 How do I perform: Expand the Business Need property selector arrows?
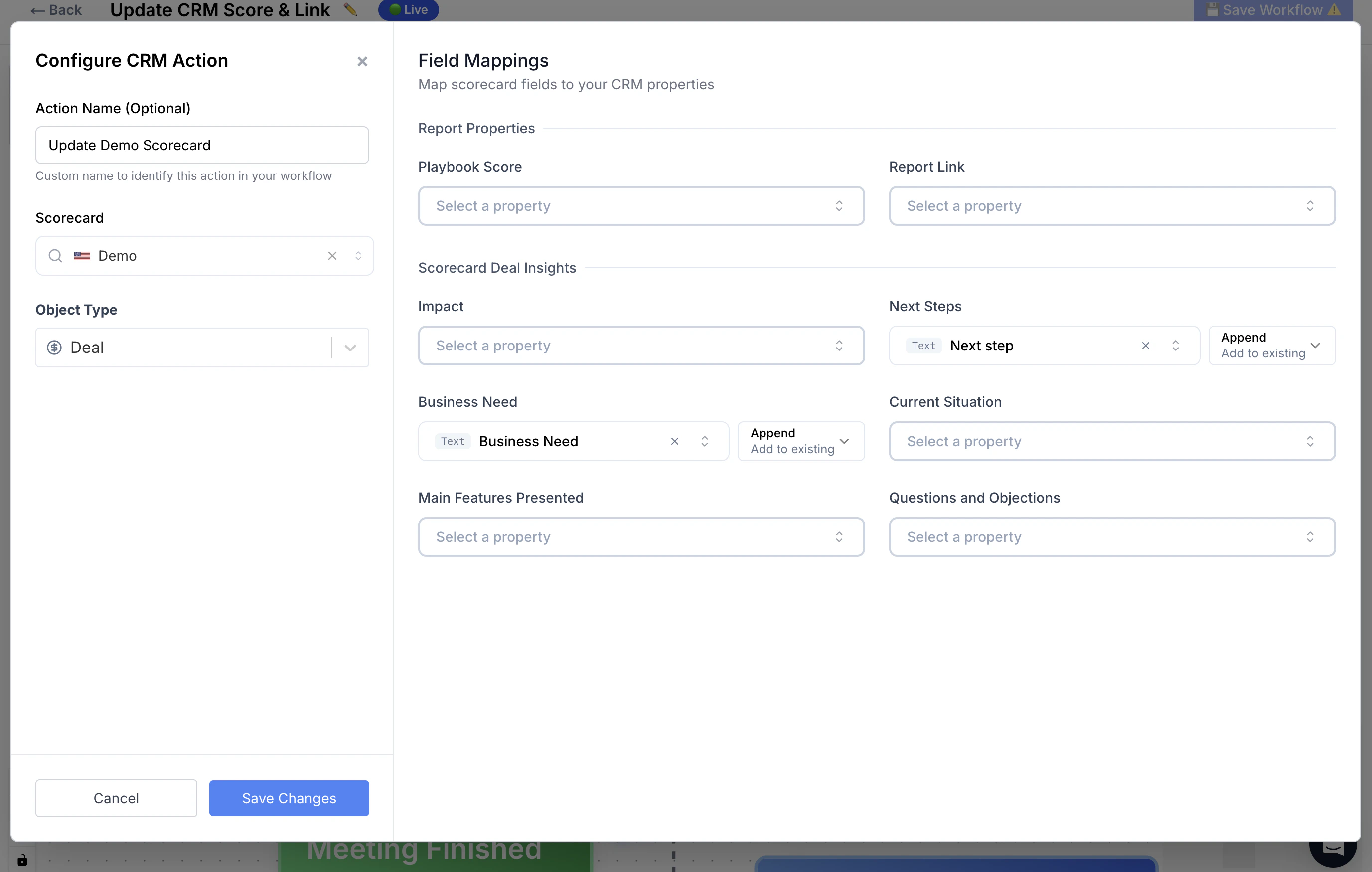pos(705,441)
